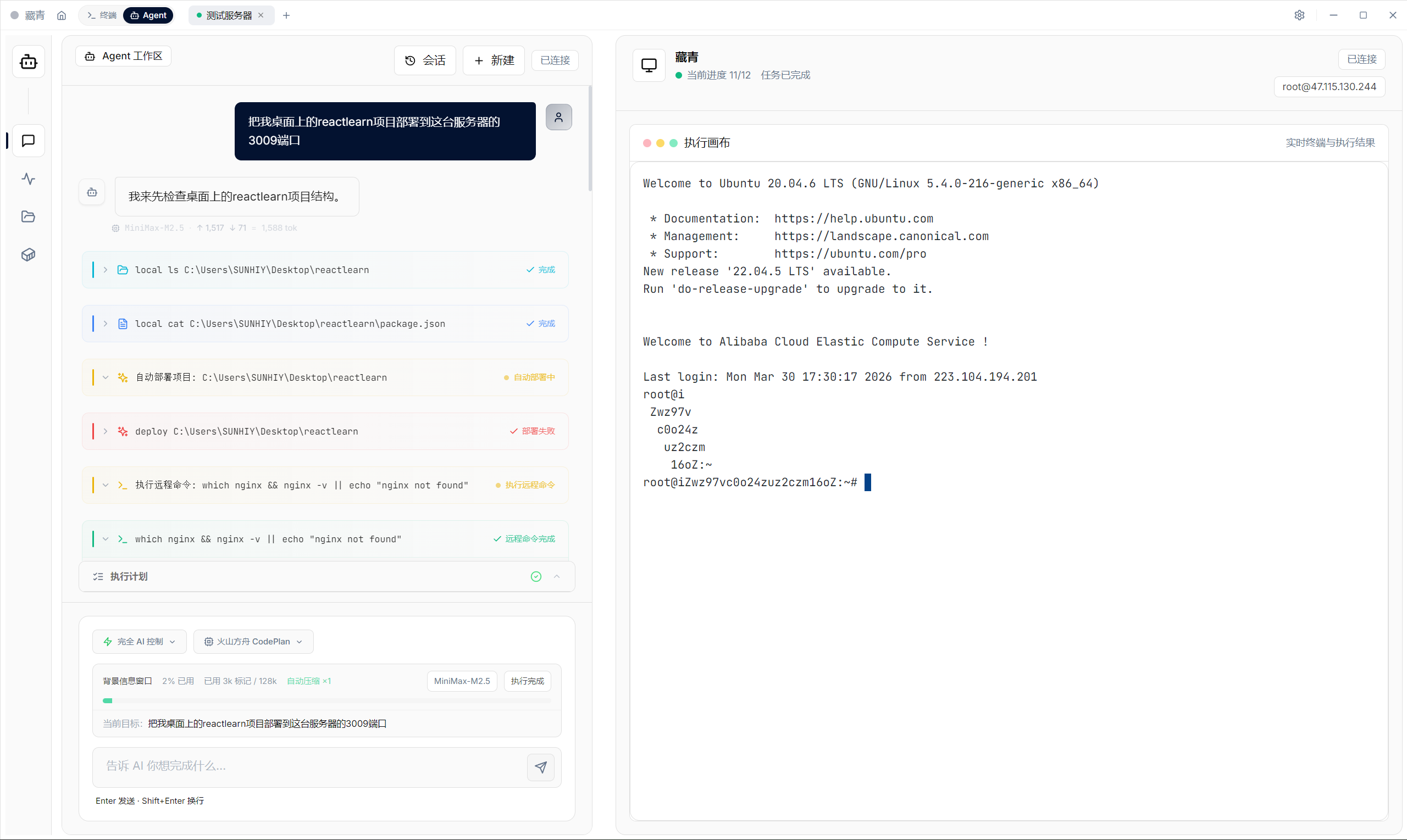Open the file browser folder icon in sidebar
The width and height of the screenshot is (1407, 840).
click(x=29, y=217)
